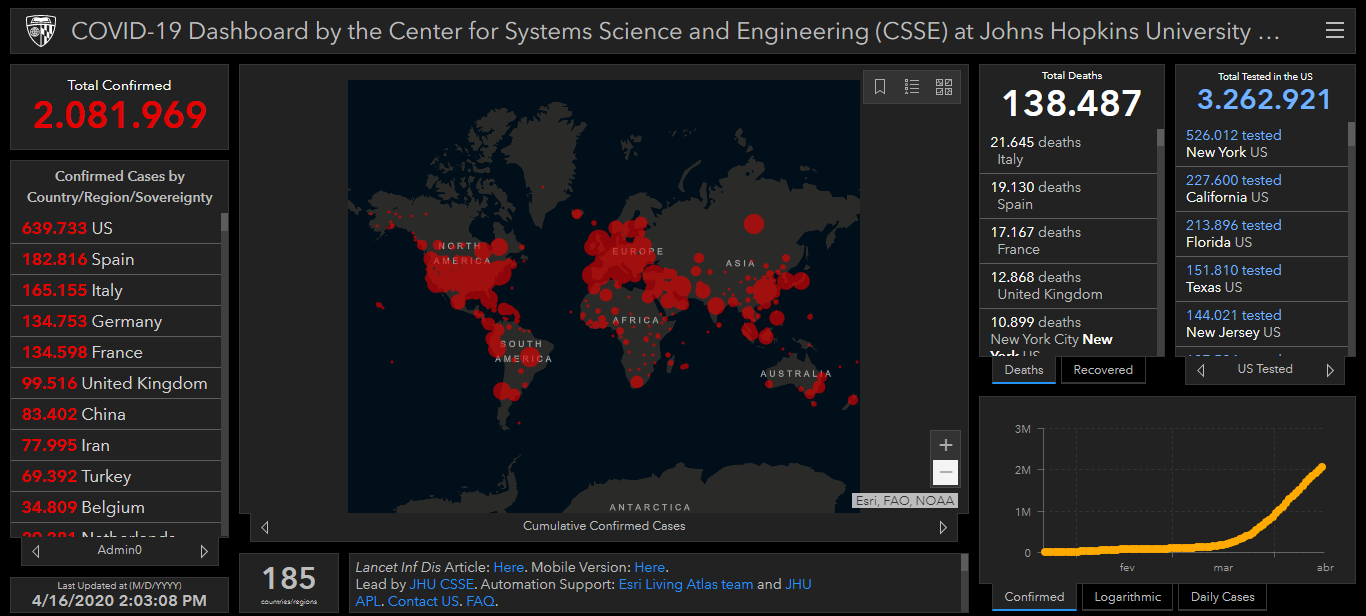Open the Mobile Version Here link
This screenshot has height=616, width=1366.
point(650,567)
